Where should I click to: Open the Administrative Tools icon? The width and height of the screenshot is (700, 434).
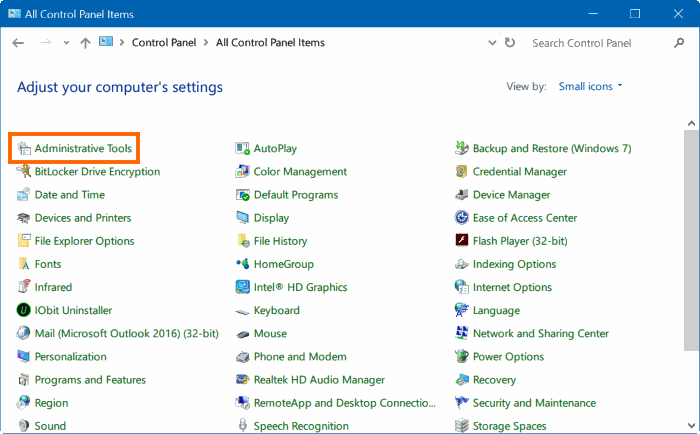tap(24, 148)
